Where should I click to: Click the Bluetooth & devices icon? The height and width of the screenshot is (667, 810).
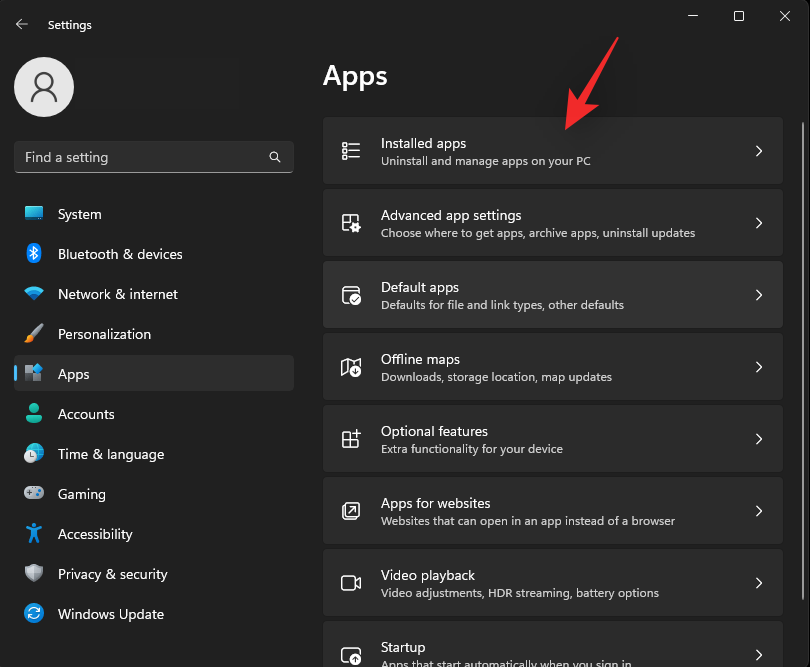coord(35,254)
